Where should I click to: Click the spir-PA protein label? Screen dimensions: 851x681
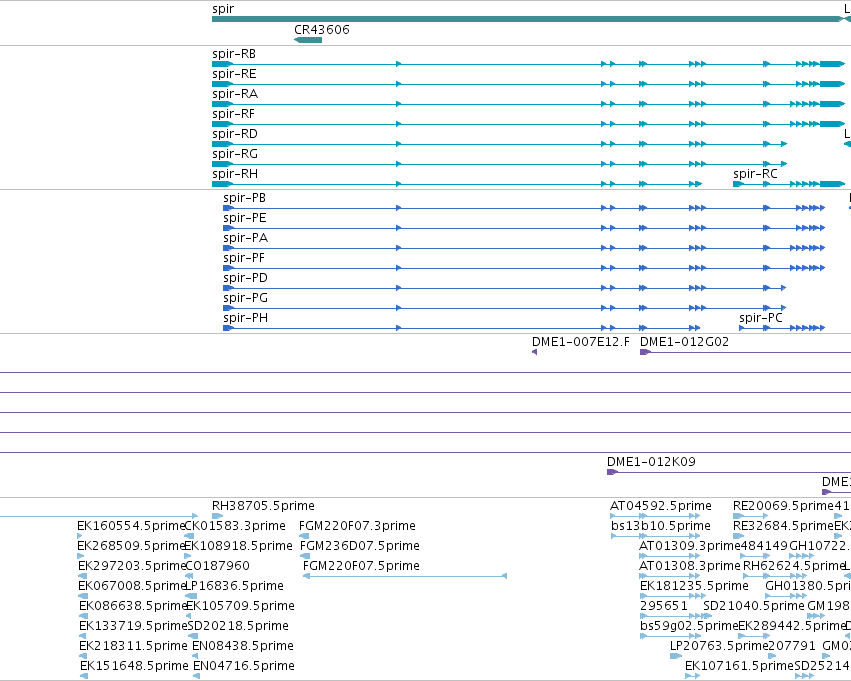245,238
